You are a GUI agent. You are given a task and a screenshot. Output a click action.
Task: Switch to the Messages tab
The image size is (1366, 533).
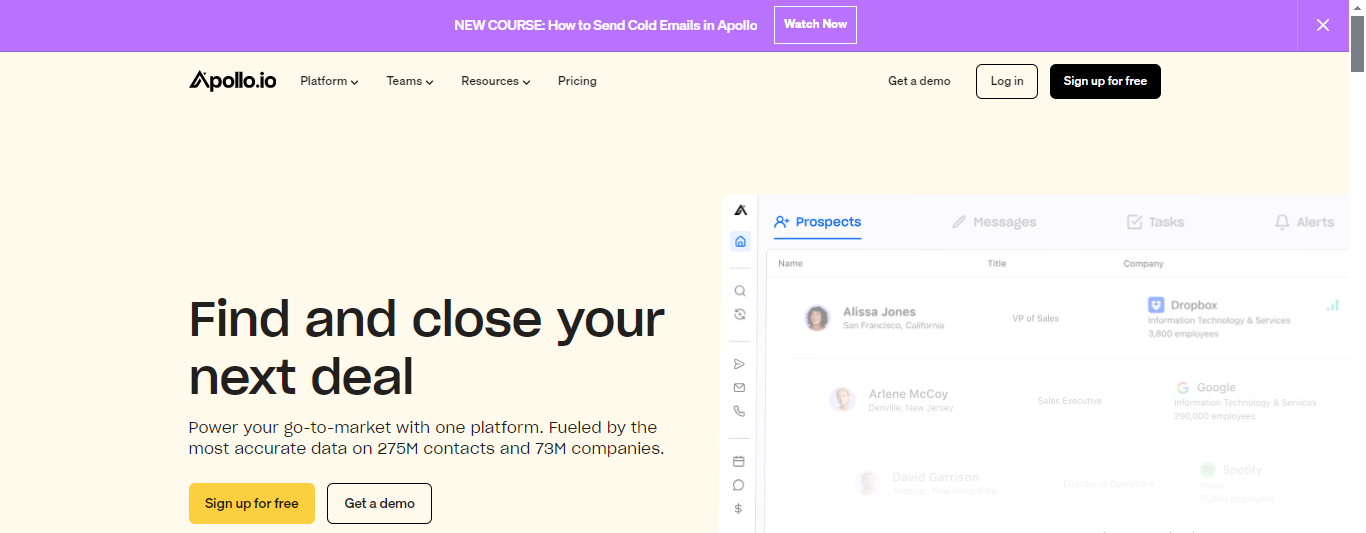click(994, 222)
